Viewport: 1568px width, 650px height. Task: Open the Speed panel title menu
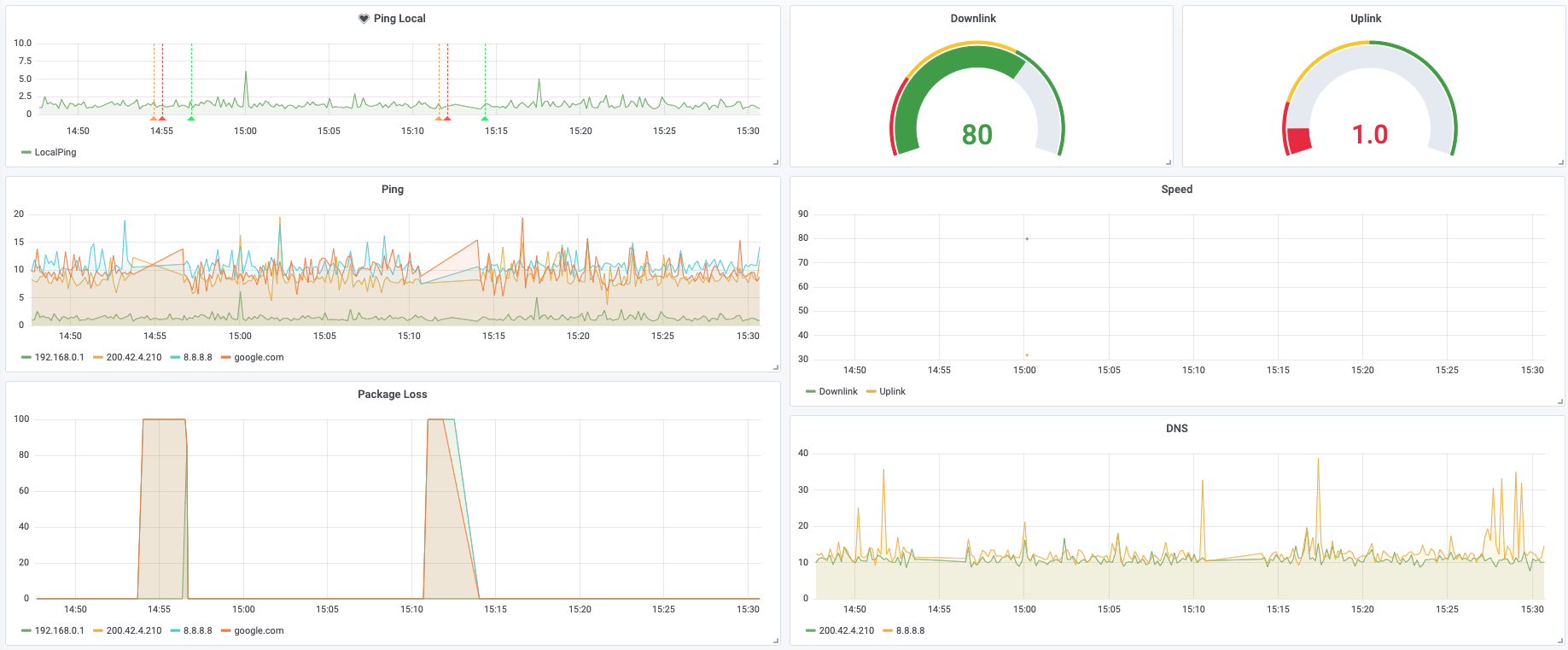pos(1176,190)
